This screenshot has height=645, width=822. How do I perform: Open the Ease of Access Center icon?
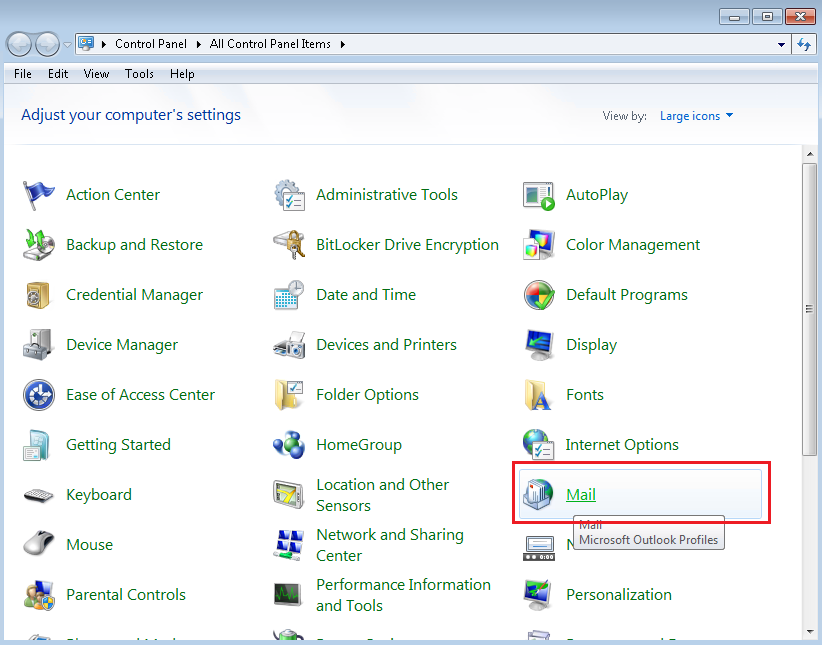39,395
